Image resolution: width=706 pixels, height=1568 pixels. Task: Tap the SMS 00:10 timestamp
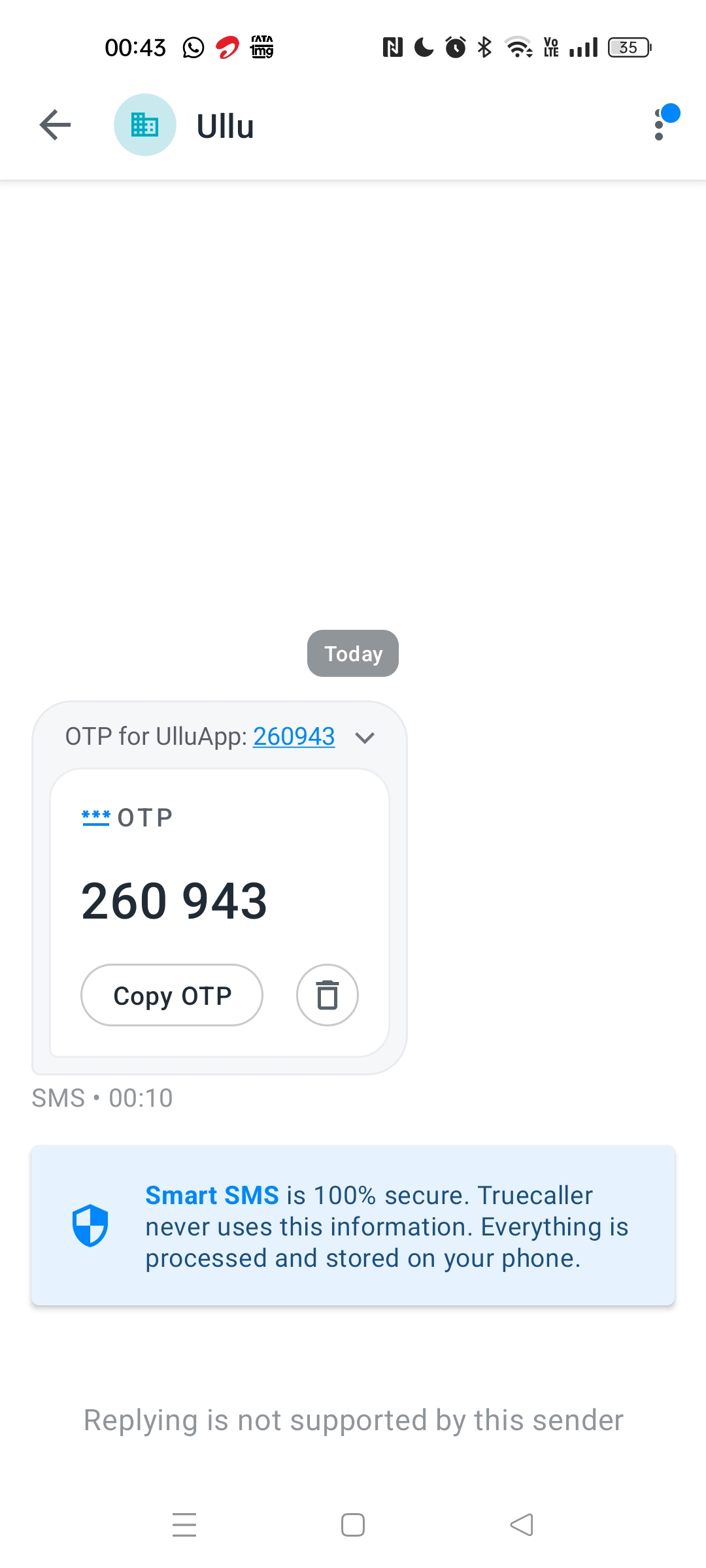point(103,1098)
